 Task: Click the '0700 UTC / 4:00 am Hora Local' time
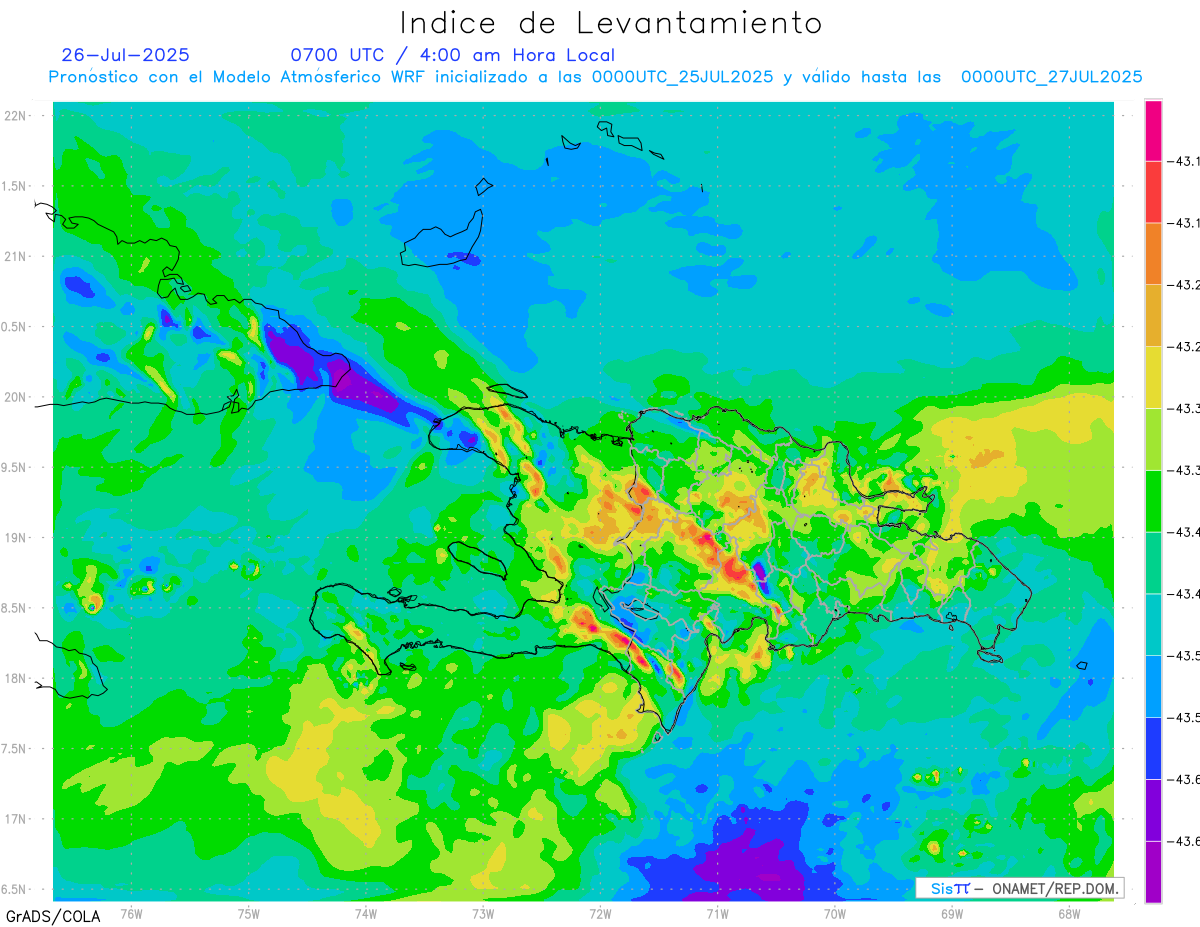[452, 55]
